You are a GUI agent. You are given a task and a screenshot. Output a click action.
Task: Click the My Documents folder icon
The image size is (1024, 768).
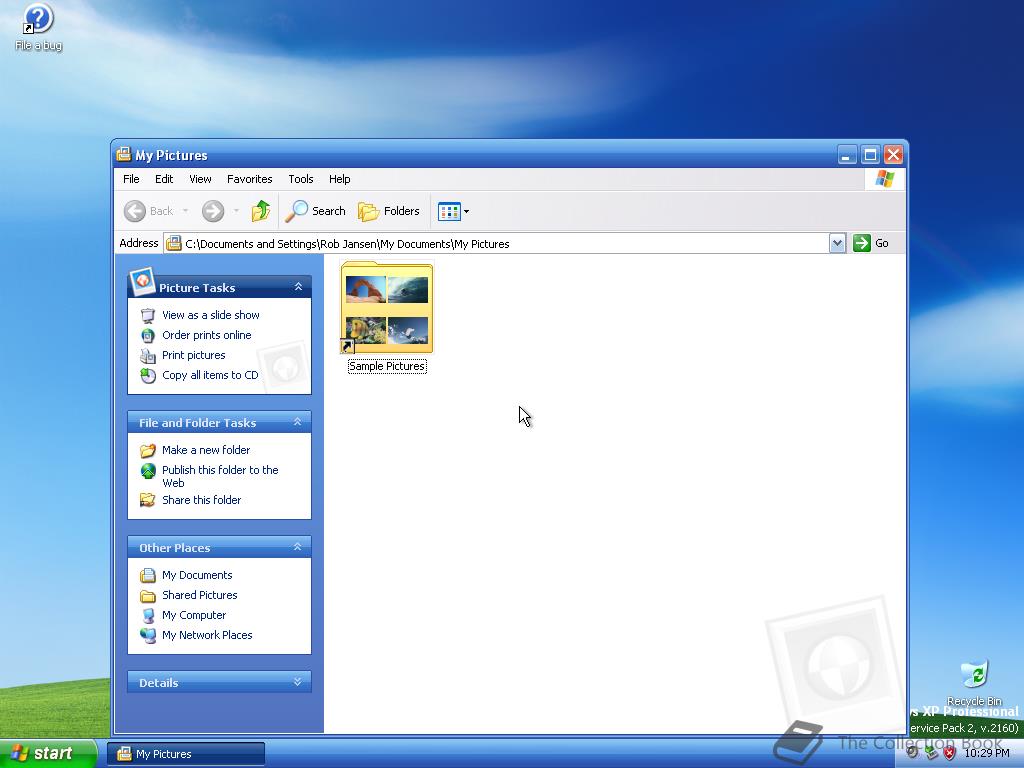click(x=148, y=575)
